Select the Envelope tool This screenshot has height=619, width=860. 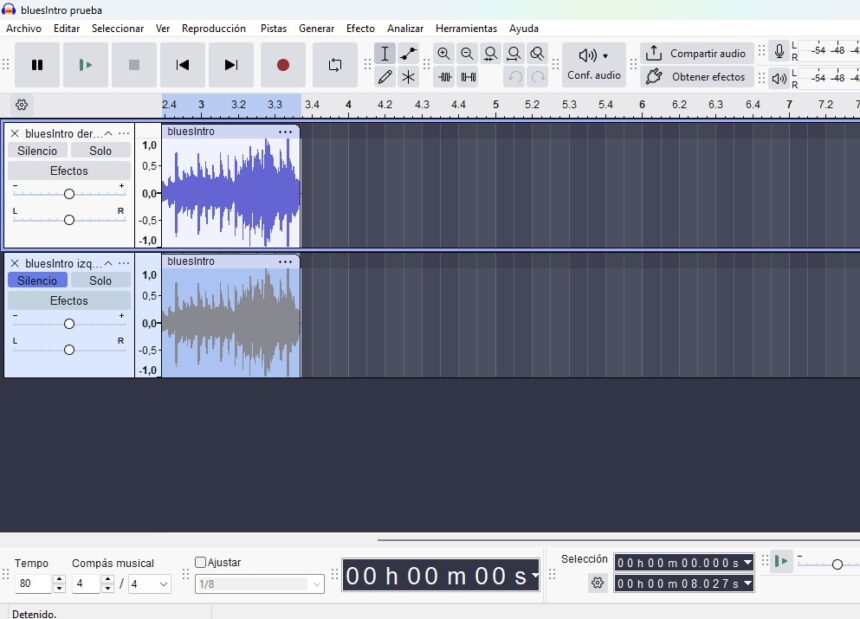coord(409,54)
